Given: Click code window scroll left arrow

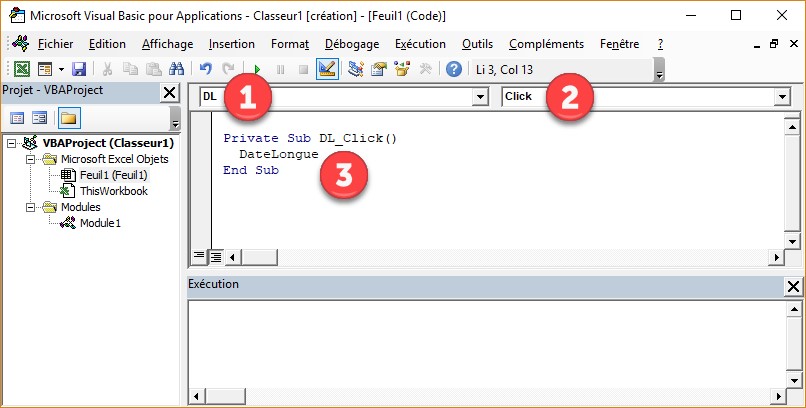Looking at the screenshot, I should tap(233, 257).
